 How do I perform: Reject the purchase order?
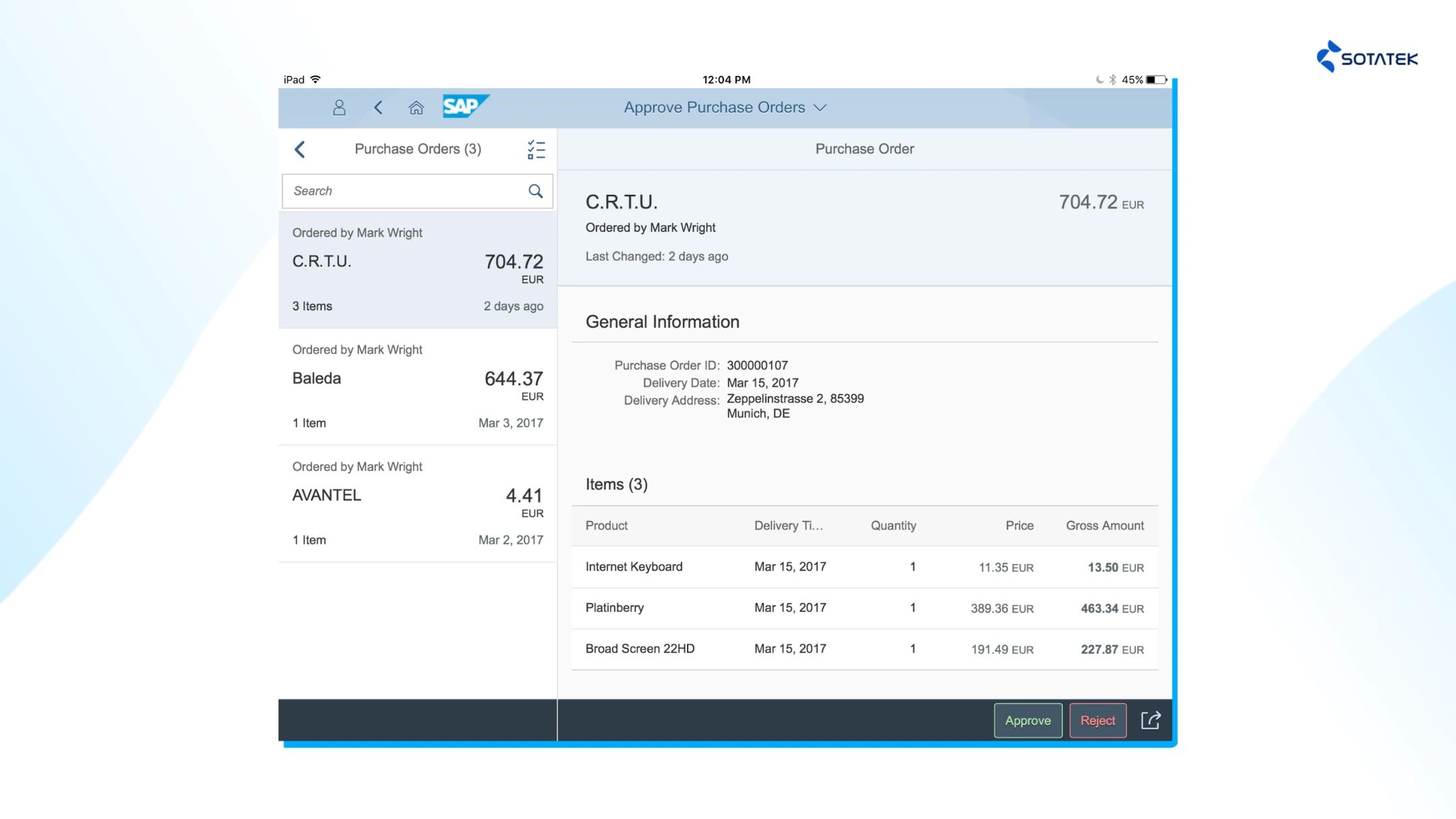point(1097,720)
